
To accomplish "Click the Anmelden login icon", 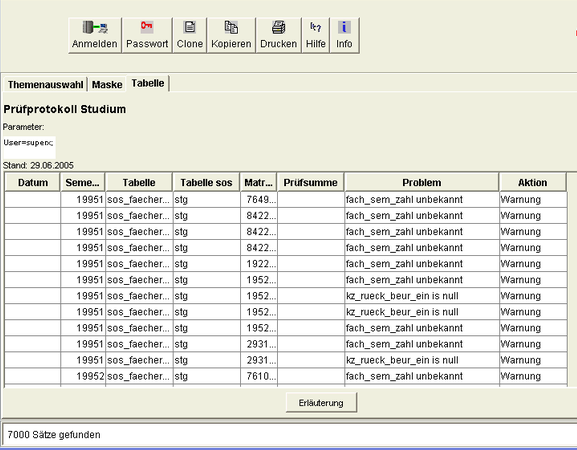I will click(x=95, y=27).
